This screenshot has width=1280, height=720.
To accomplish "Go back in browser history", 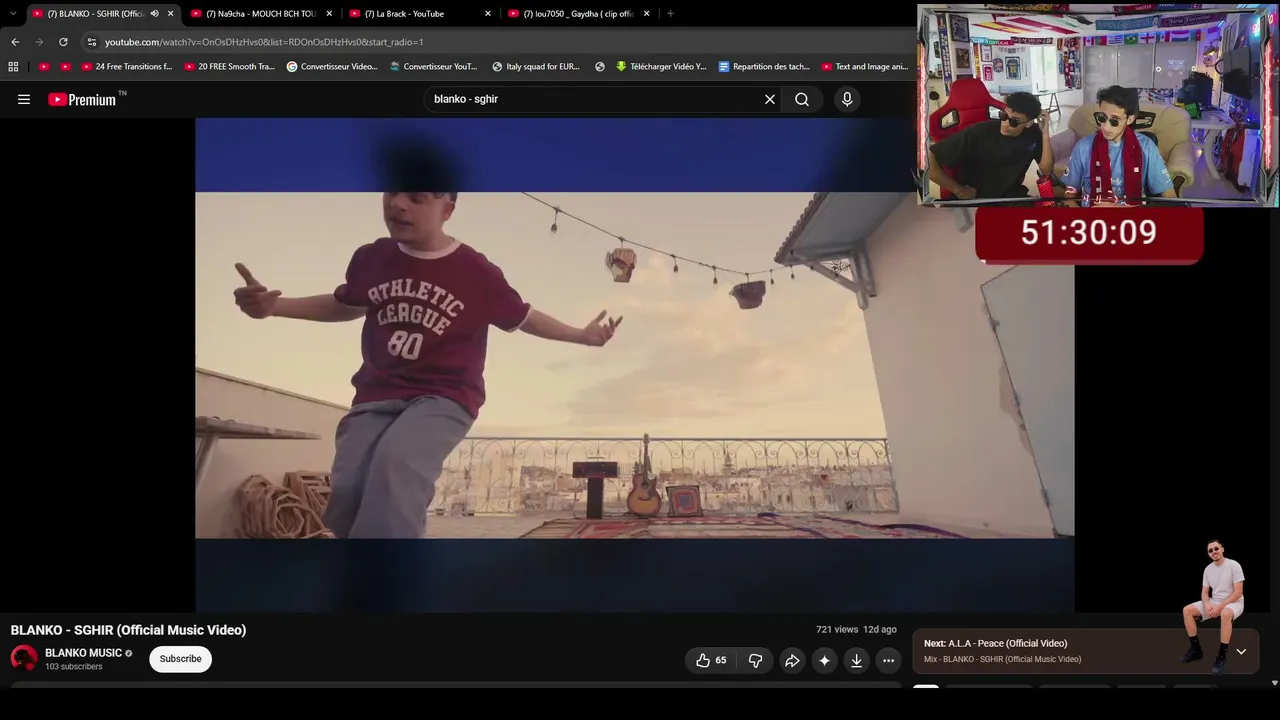I will click(15, 42).
